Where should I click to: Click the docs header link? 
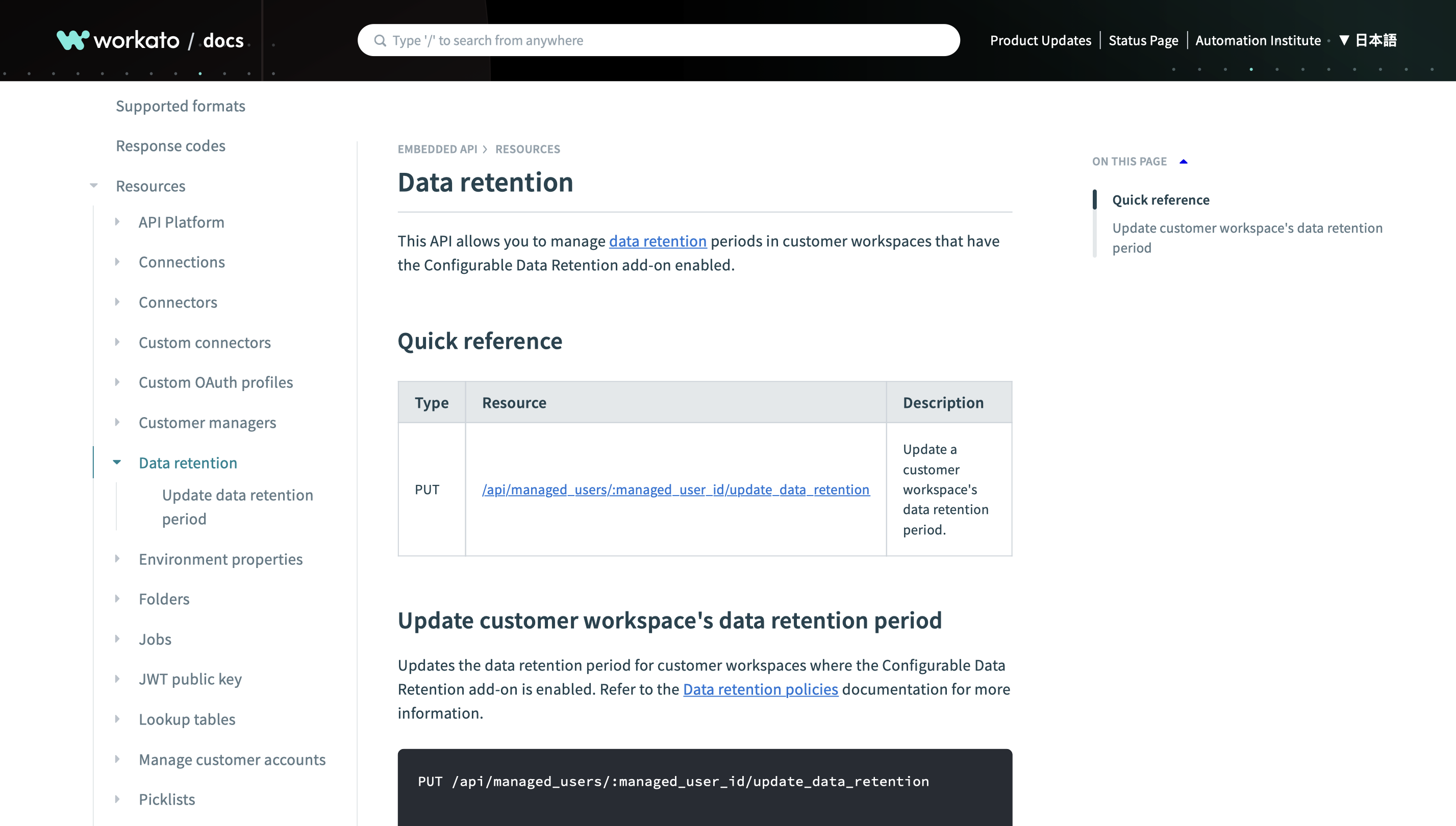(223, 40)
